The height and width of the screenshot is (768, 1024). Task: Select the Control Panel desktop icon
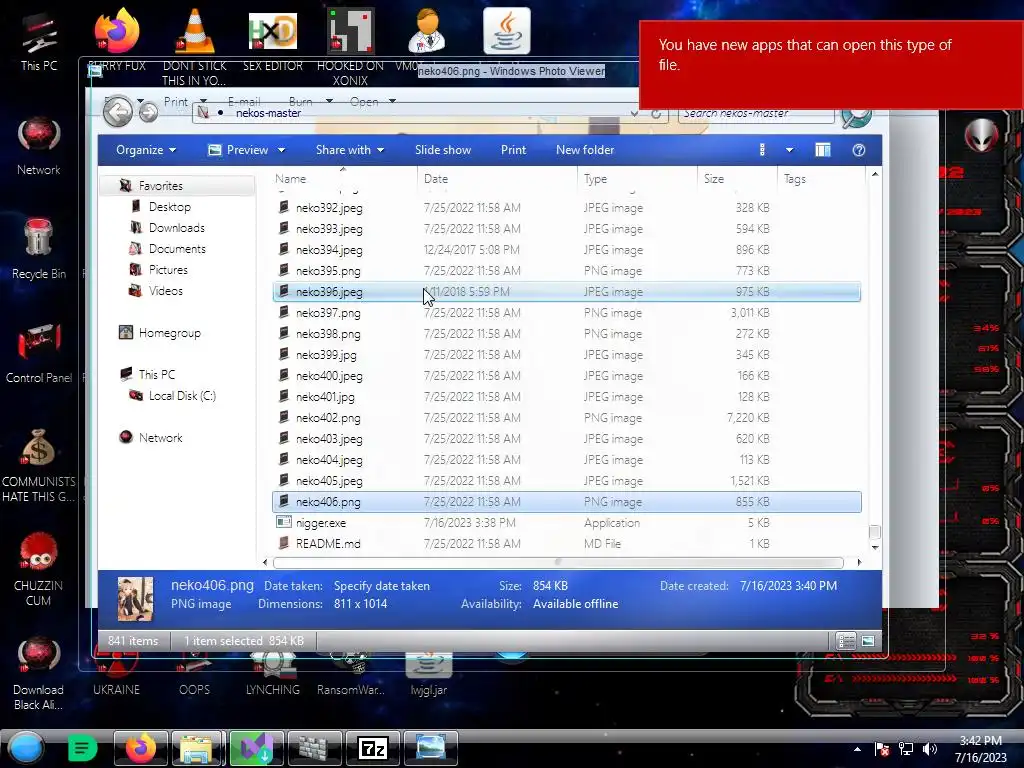click(39, 353)
